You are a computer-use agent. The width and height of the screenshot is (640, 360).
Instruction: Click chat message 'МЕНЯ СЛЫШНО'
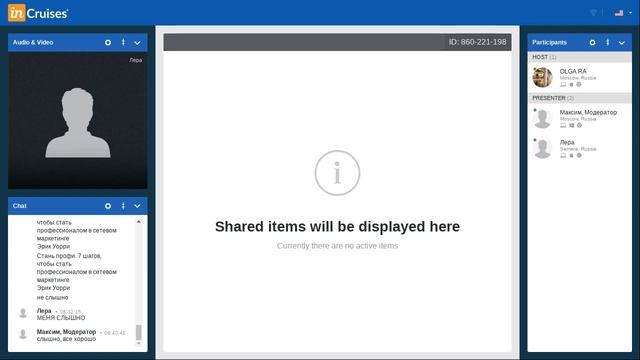coord(61,318)
